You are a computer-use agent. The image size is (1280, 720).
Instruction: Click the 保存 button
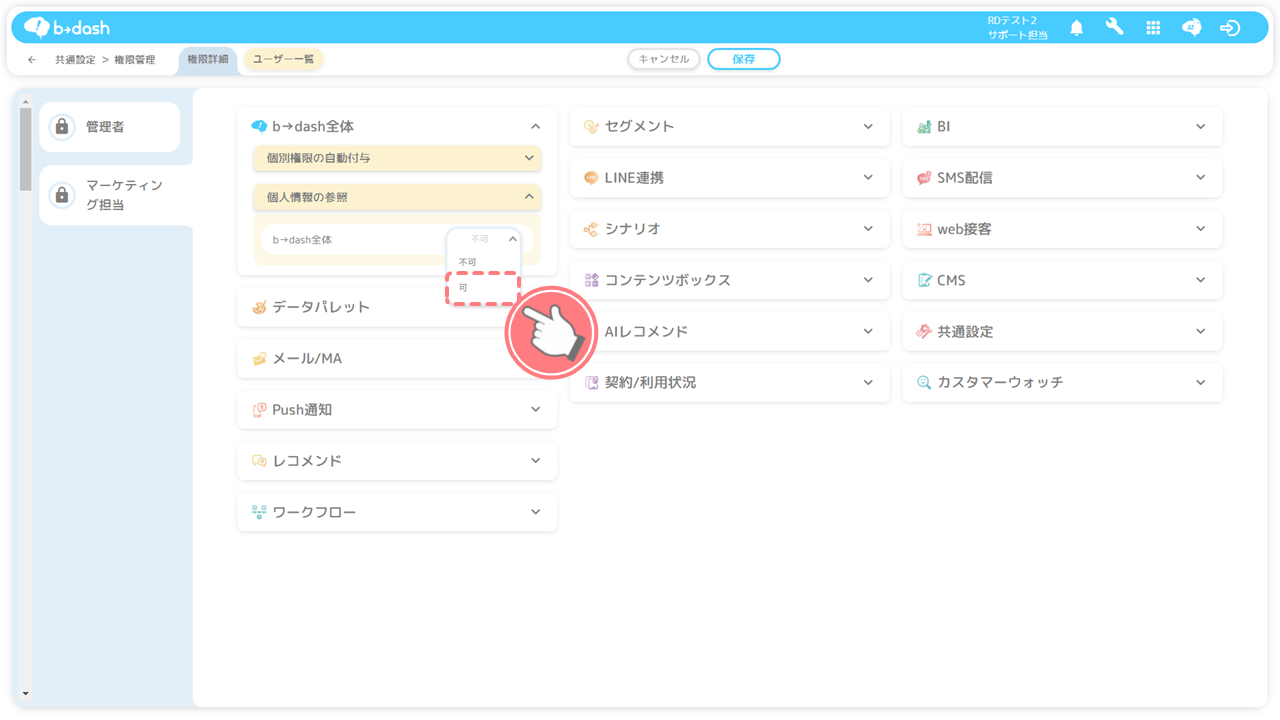coord(743,59)
